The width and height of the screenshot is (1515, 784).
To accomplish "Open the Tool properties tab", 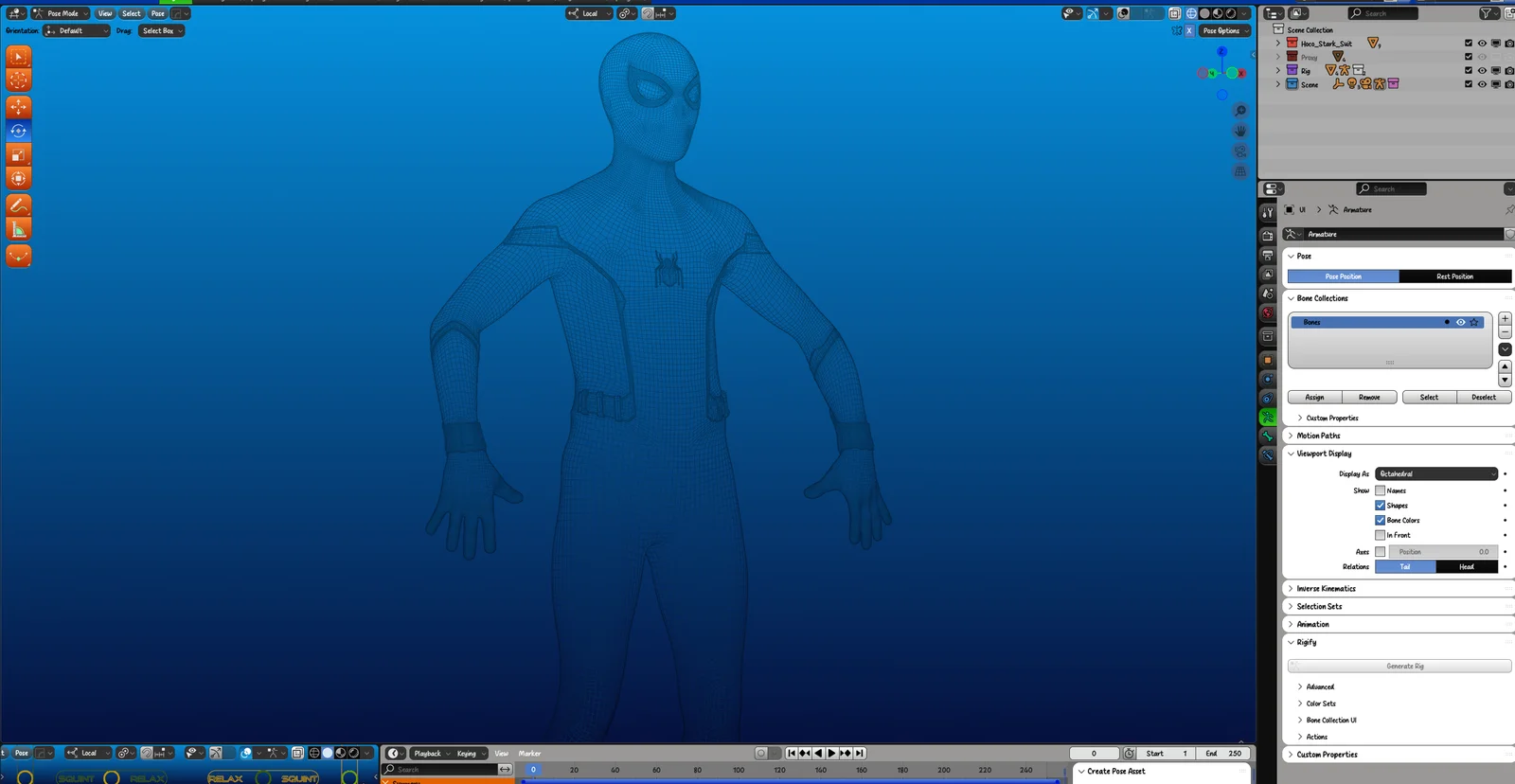I will [1268, 213].
